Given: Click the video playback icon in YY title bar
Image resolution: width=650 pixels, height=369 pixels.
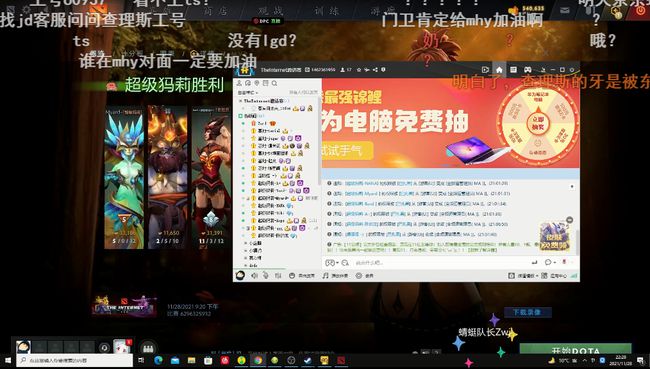Looking at the screenshot, I should 485,70.
